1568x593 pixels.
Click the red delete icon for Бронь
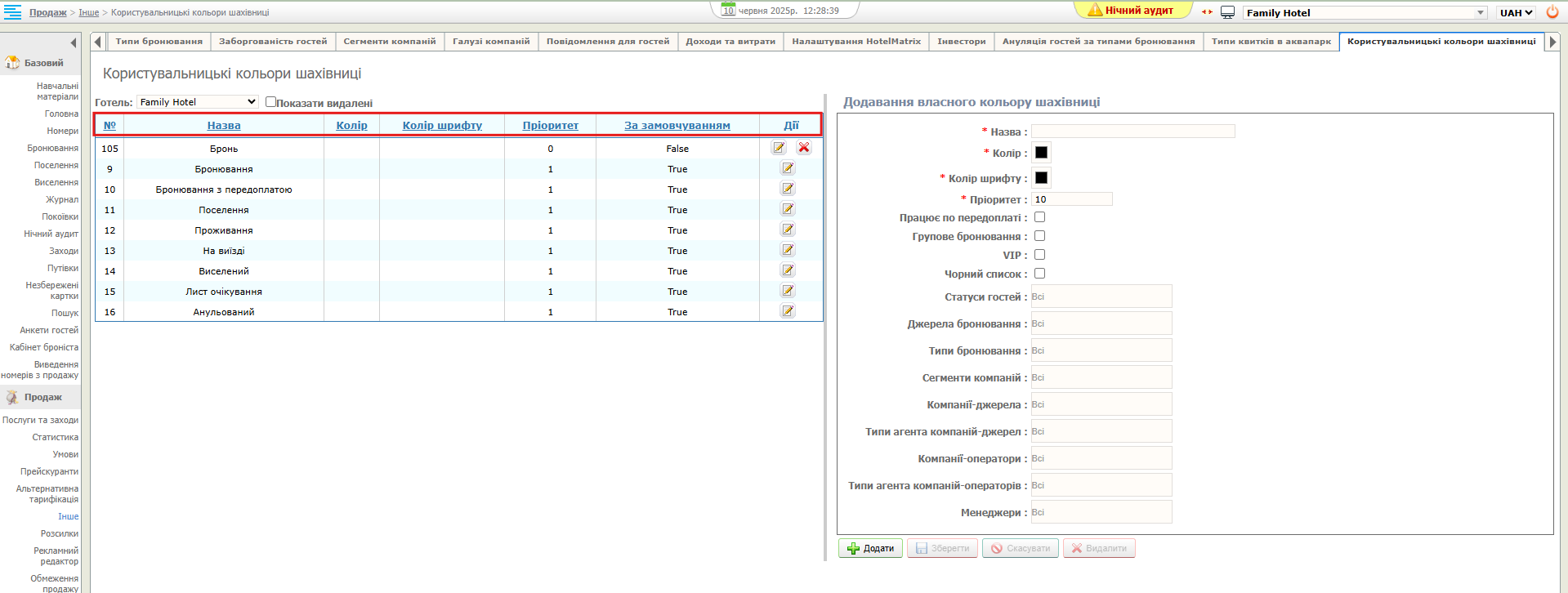[x=804, y=148]
